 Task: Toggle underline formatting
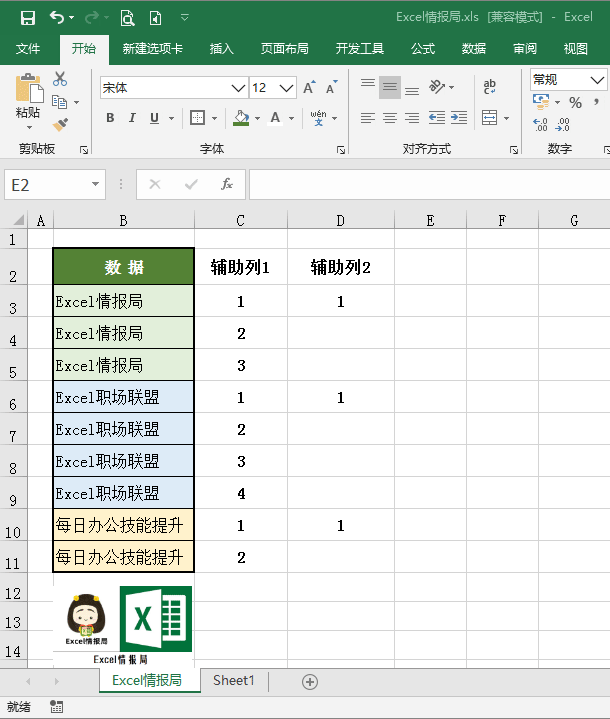tap(155, 118)
